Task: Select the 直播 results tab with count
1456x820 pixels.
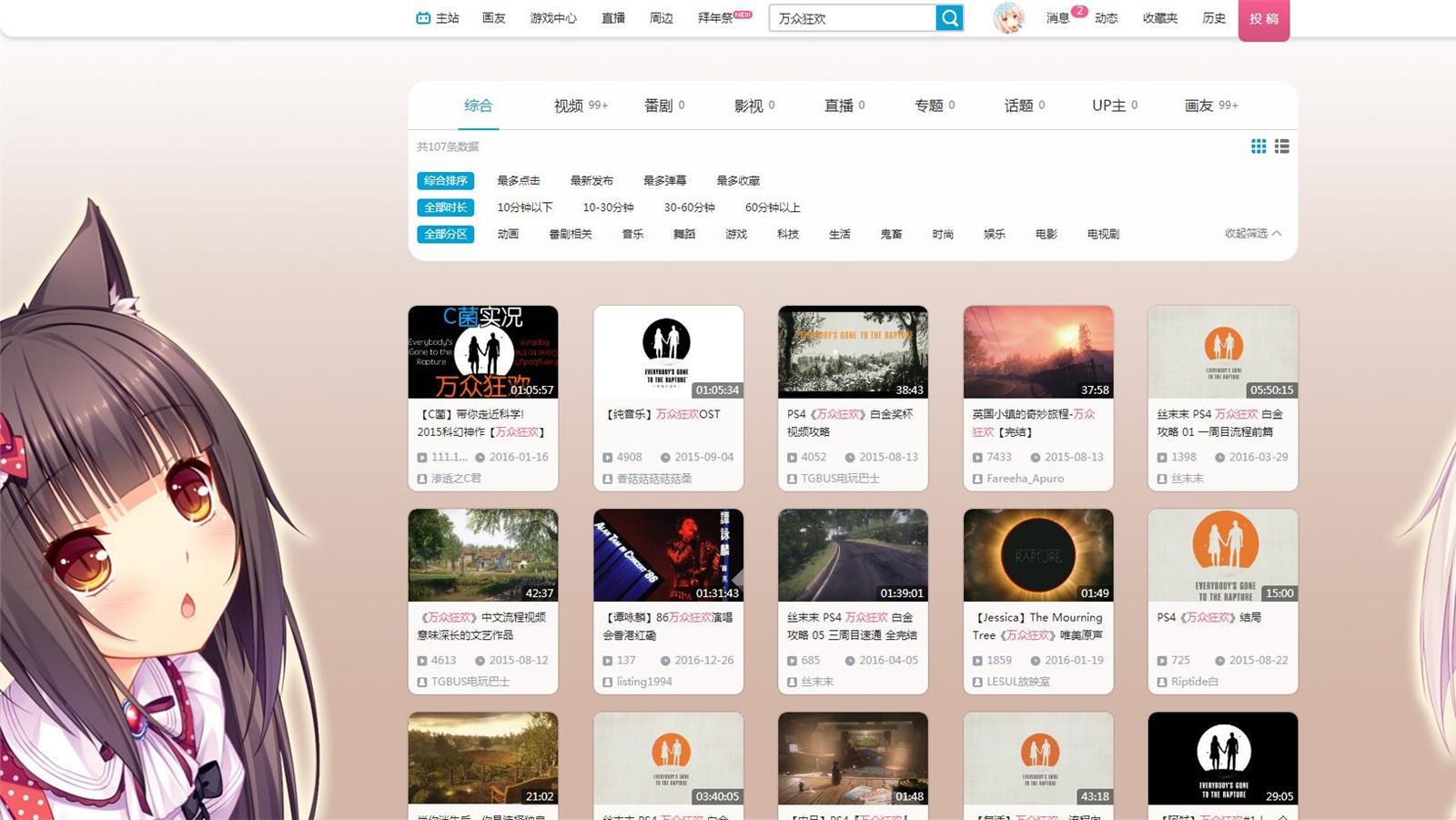Action: 844,106
